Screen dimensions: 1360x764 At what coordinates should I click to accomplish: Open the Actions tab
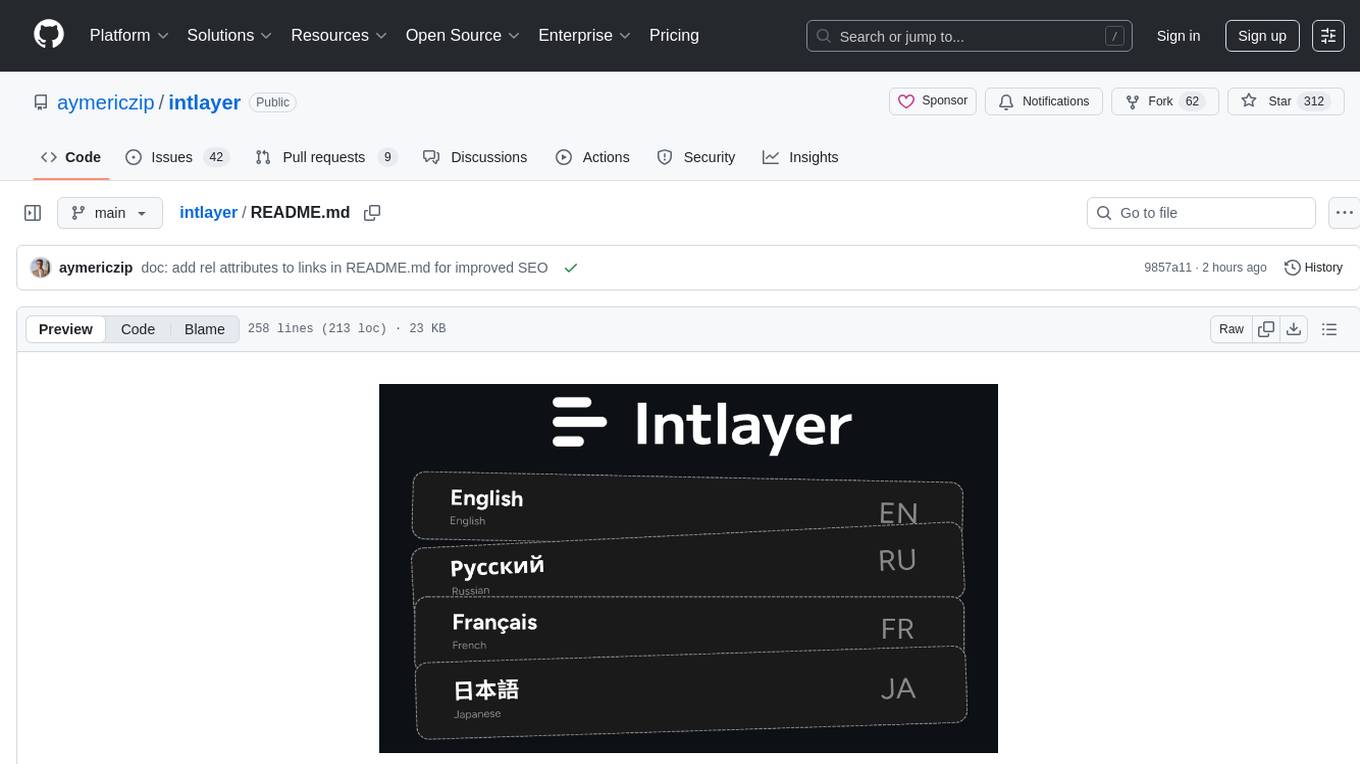coord(592,157)
